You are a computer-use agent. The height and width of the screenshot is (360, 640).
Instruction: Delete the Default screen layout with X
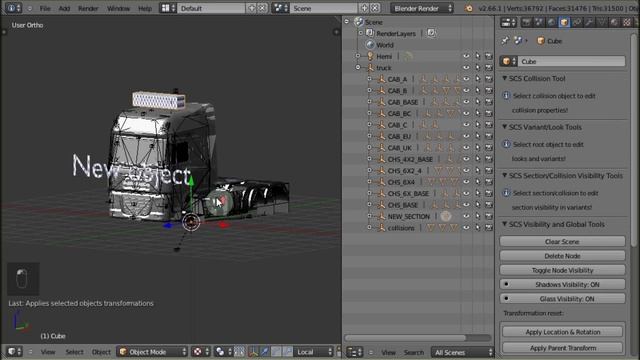(x=262, y=8)
